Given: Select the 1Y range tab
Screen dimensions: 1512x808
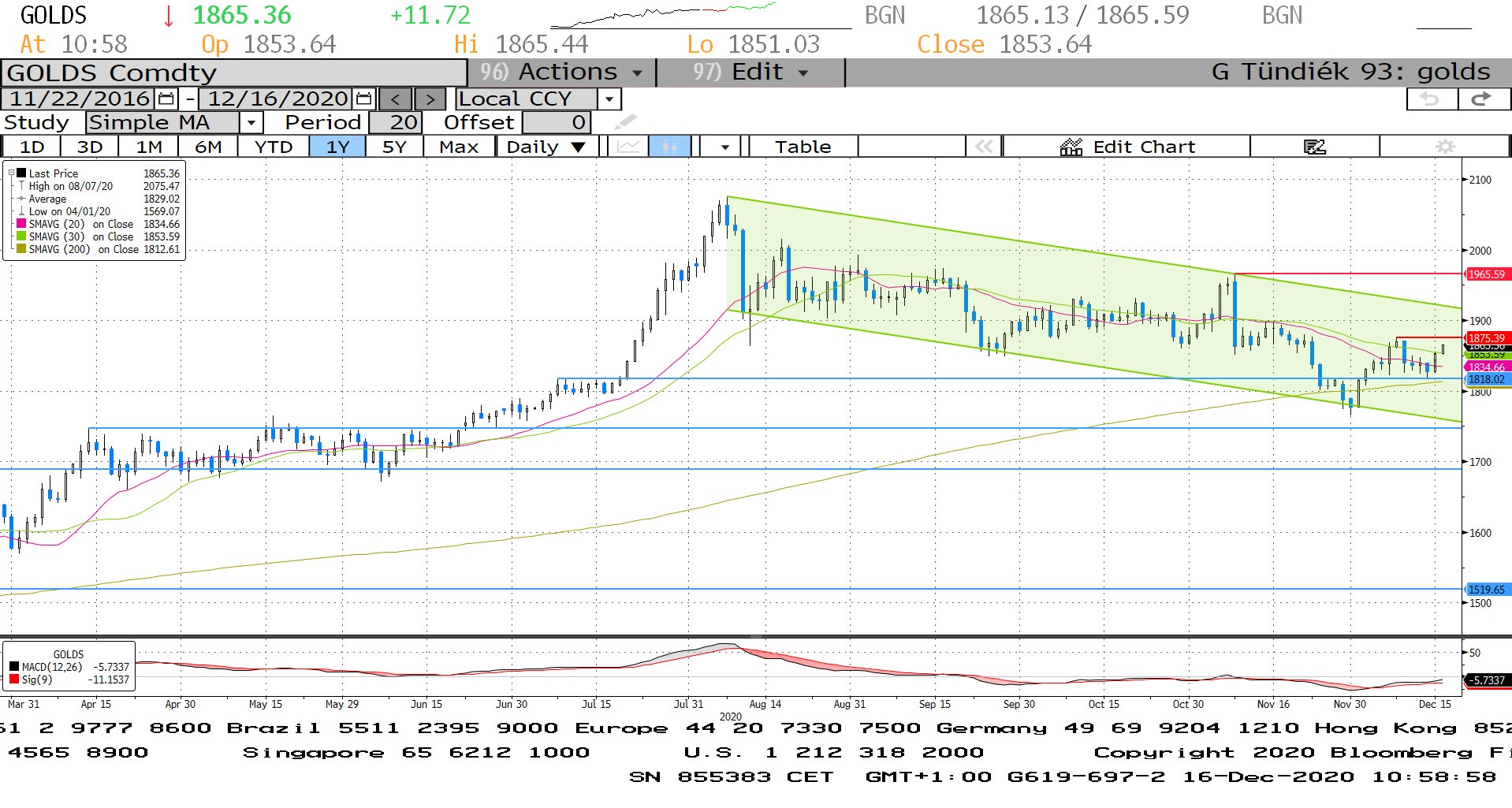Looking at the screenshot, I should point(337,147).
